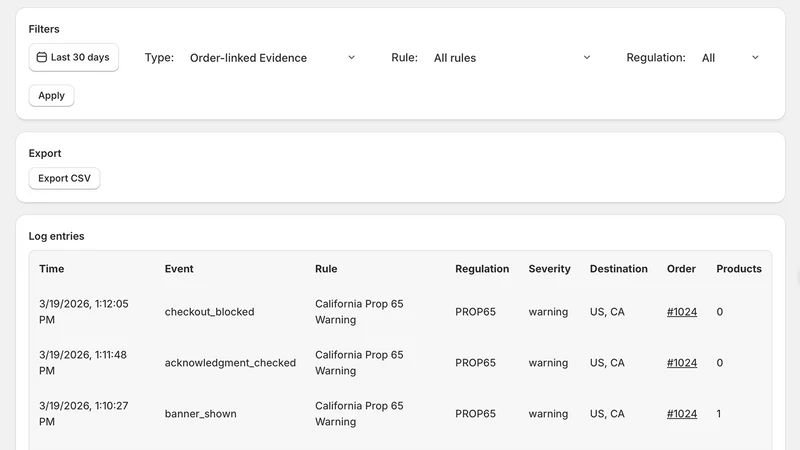Click products count 1 in banner_shown row
The image size is (800, 450).
click(719, 414)
